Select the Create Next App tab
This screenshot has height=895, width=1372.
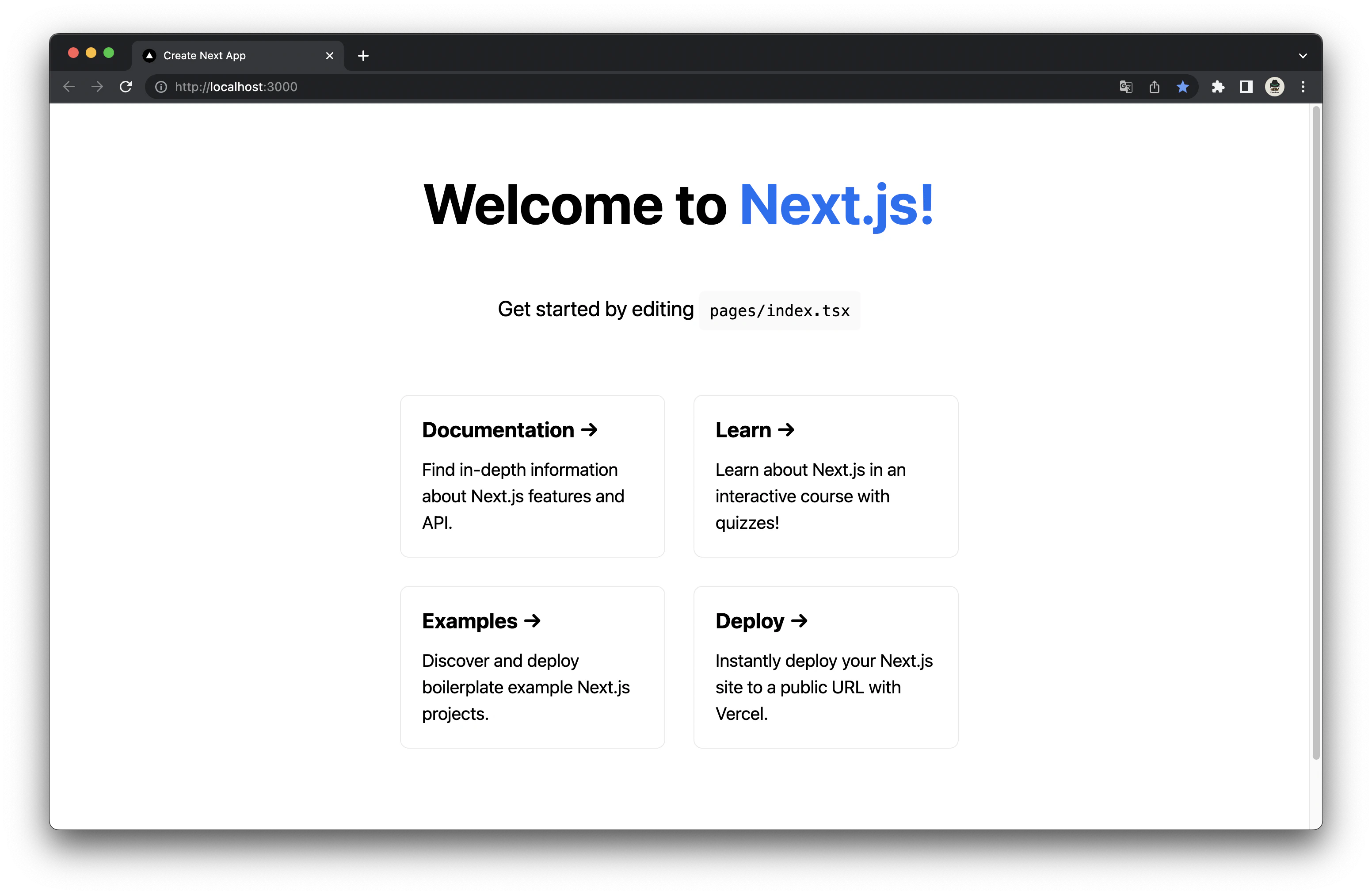pos(238,56)
